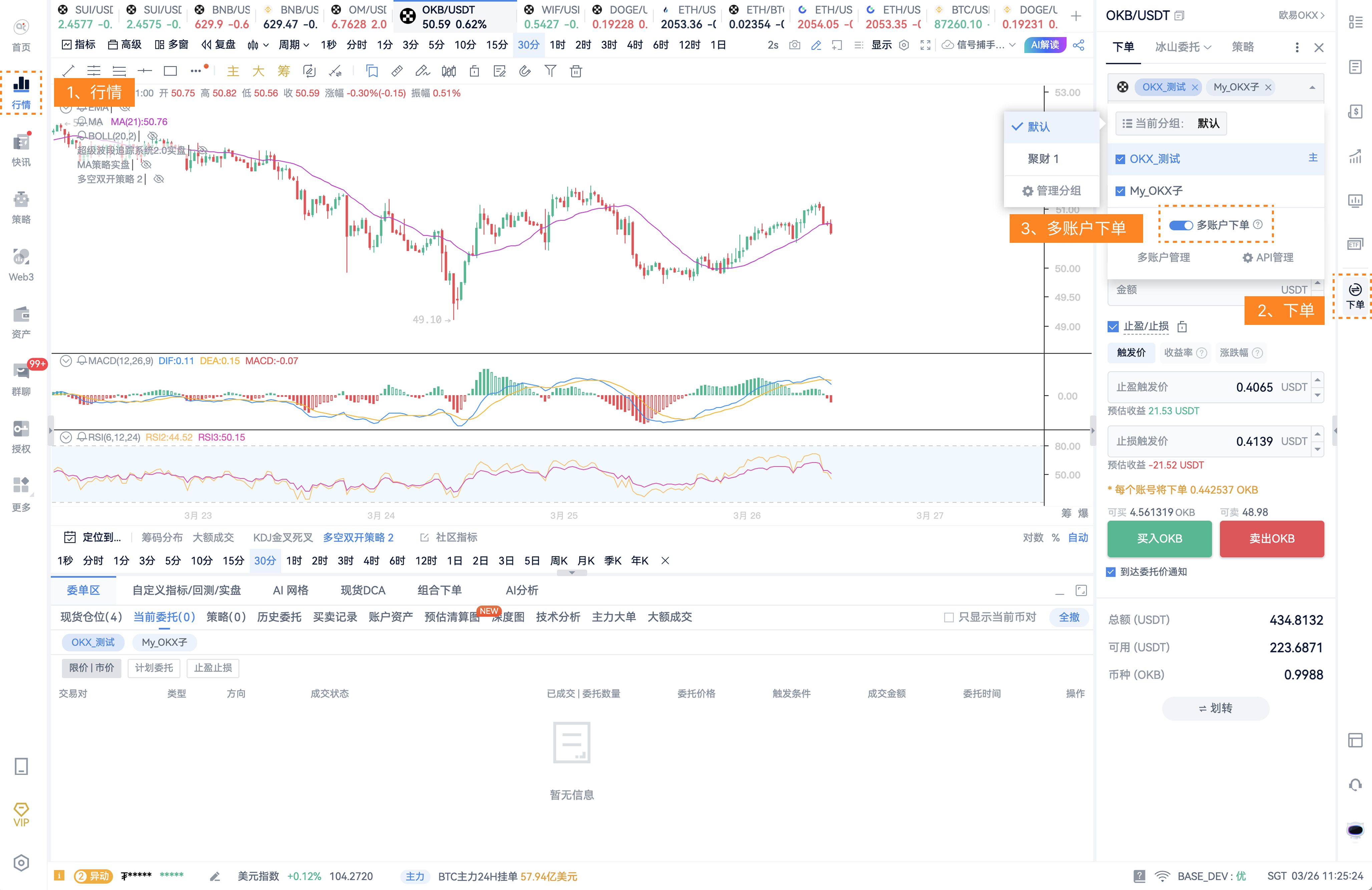Remove OKX_测试 account chip
The height and width of the screenshot is (890, 1372).
pyautogui.click(x=1195, y=88)
